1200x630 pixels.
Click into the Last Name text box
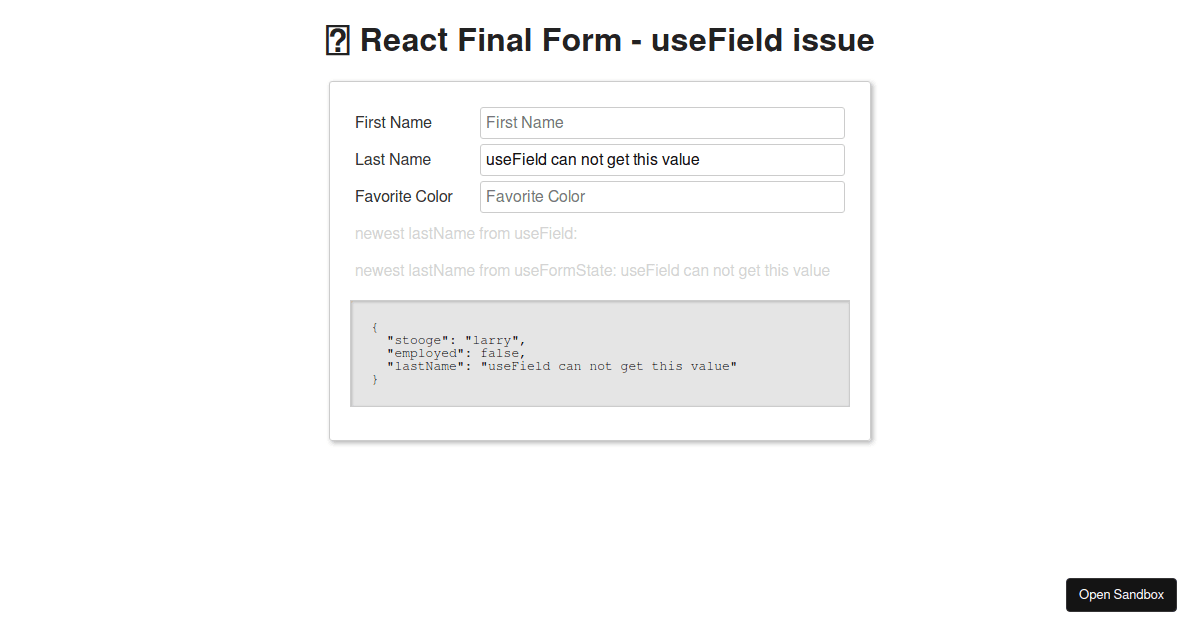(x=662, y=160)
